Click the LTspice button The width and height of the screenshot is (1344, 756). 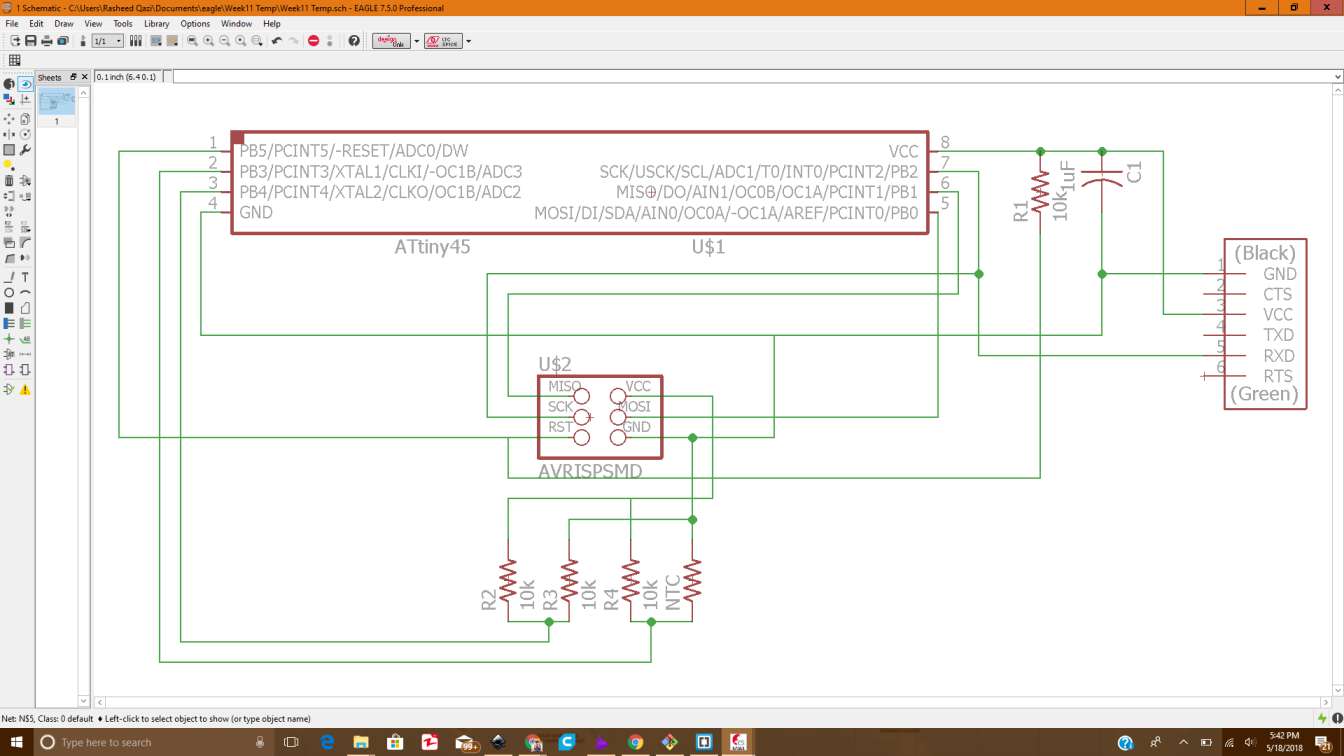pyautogui.click(x=443, y=41)
